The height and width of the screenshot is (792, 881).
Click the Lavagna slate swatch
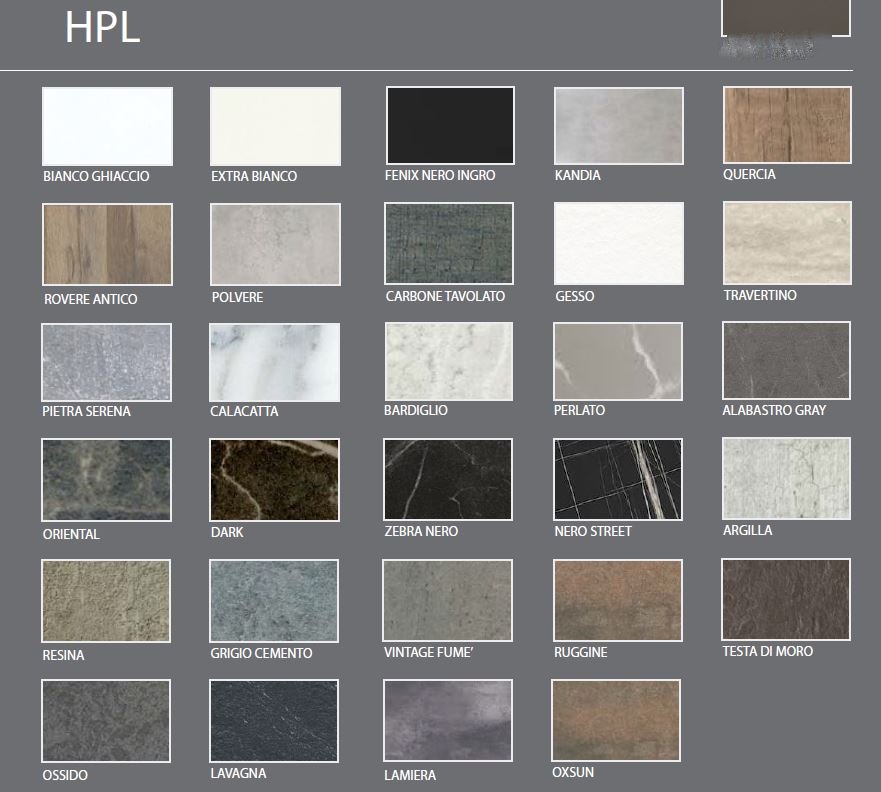pos(274,721)
